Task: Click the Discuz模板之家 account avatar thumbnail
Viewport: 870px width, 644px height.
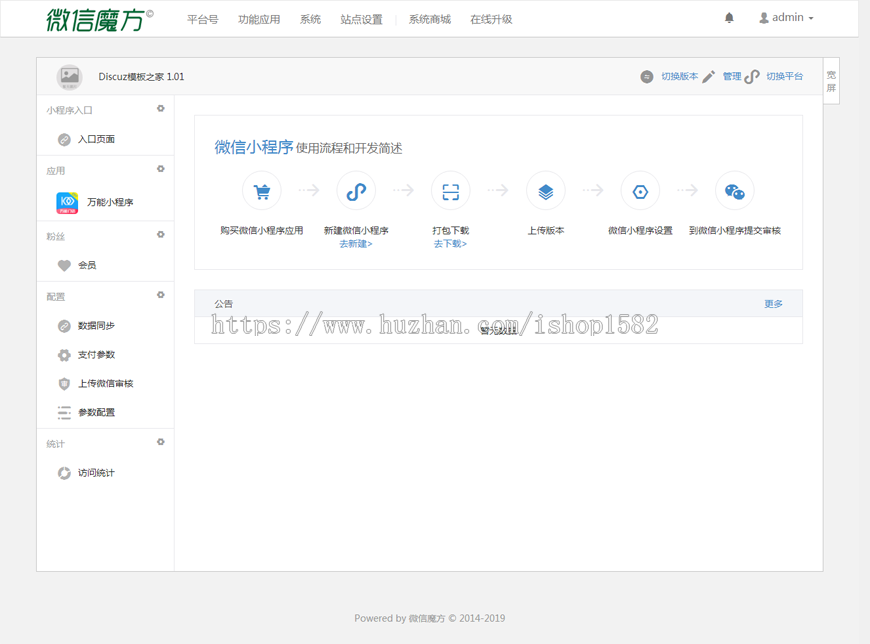Action: click(x=69, y=77)
